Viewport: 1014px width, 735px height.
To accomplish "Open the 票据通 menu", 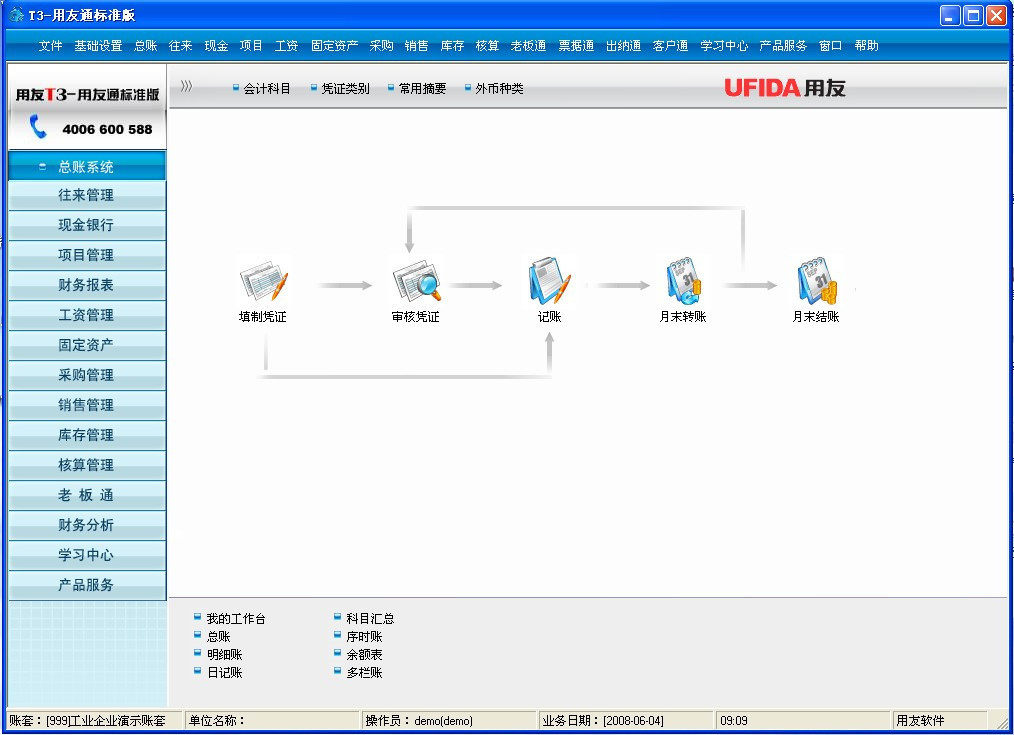I will [576, 46].
